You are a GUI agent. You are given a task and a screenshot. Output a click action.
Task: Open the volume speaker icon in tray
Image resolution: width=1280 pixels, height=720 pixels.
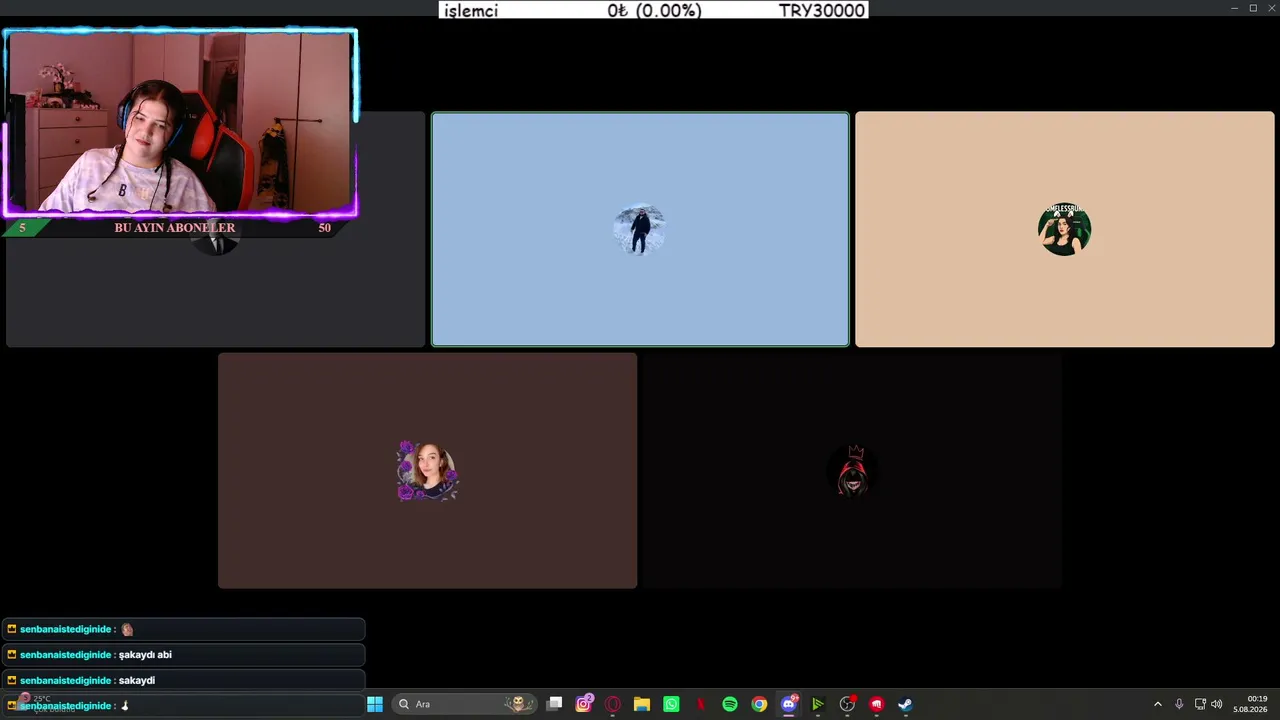[x=1217, y=704]
